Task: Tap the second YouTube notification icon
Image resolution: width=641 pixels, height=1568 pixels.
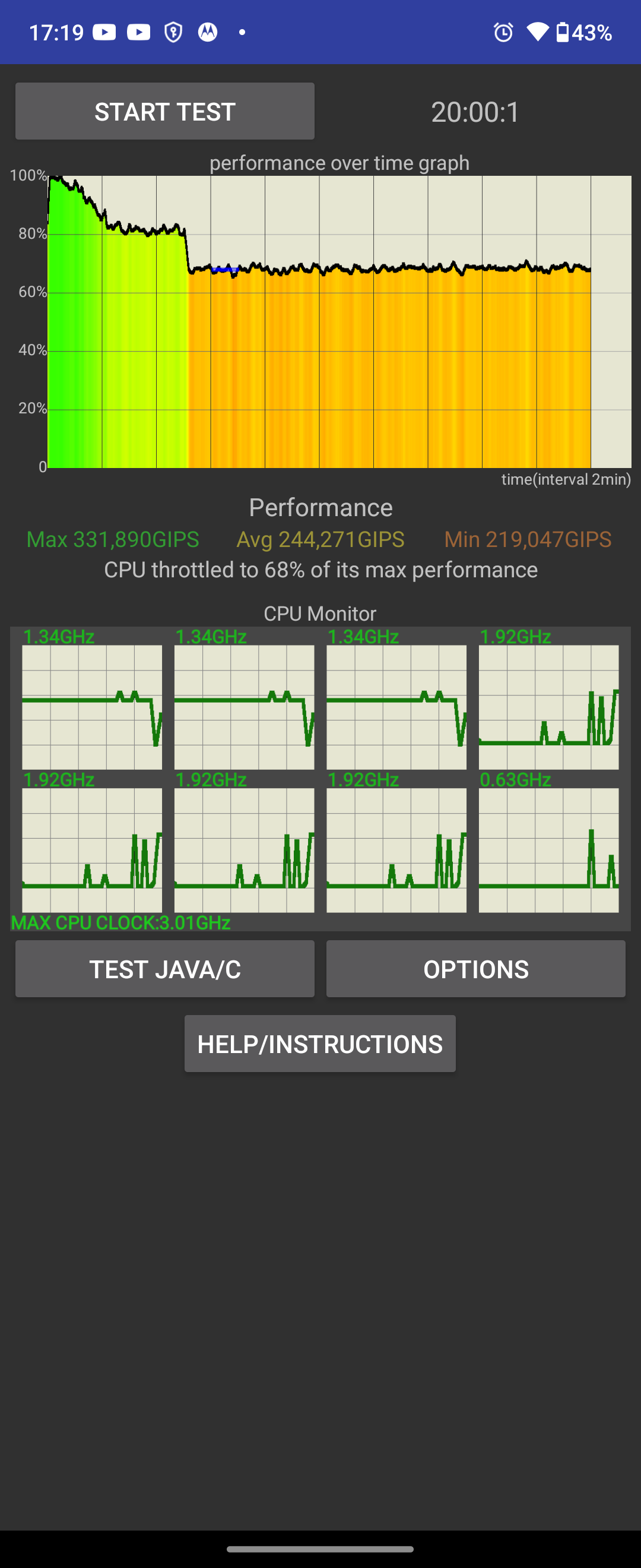Action: 139,32
